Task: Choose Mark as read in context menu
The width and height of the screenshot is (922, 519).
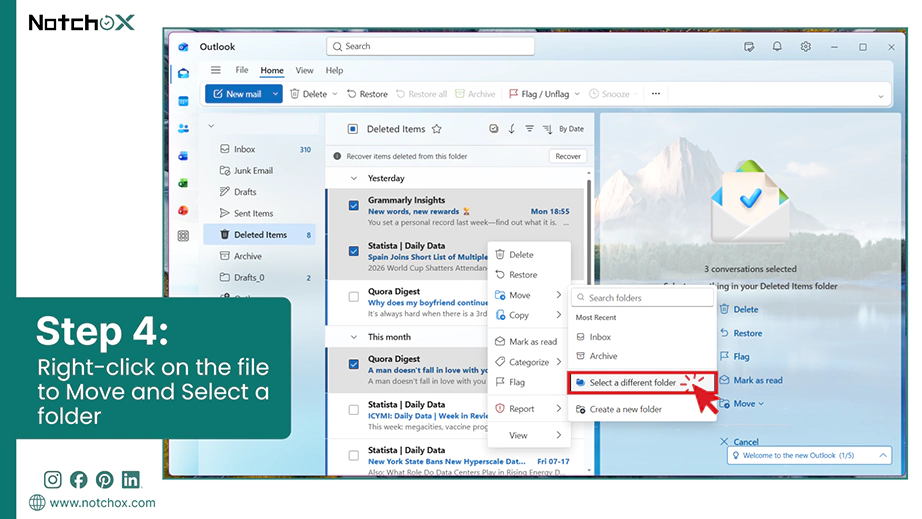Action: click(x=529, y=341)
